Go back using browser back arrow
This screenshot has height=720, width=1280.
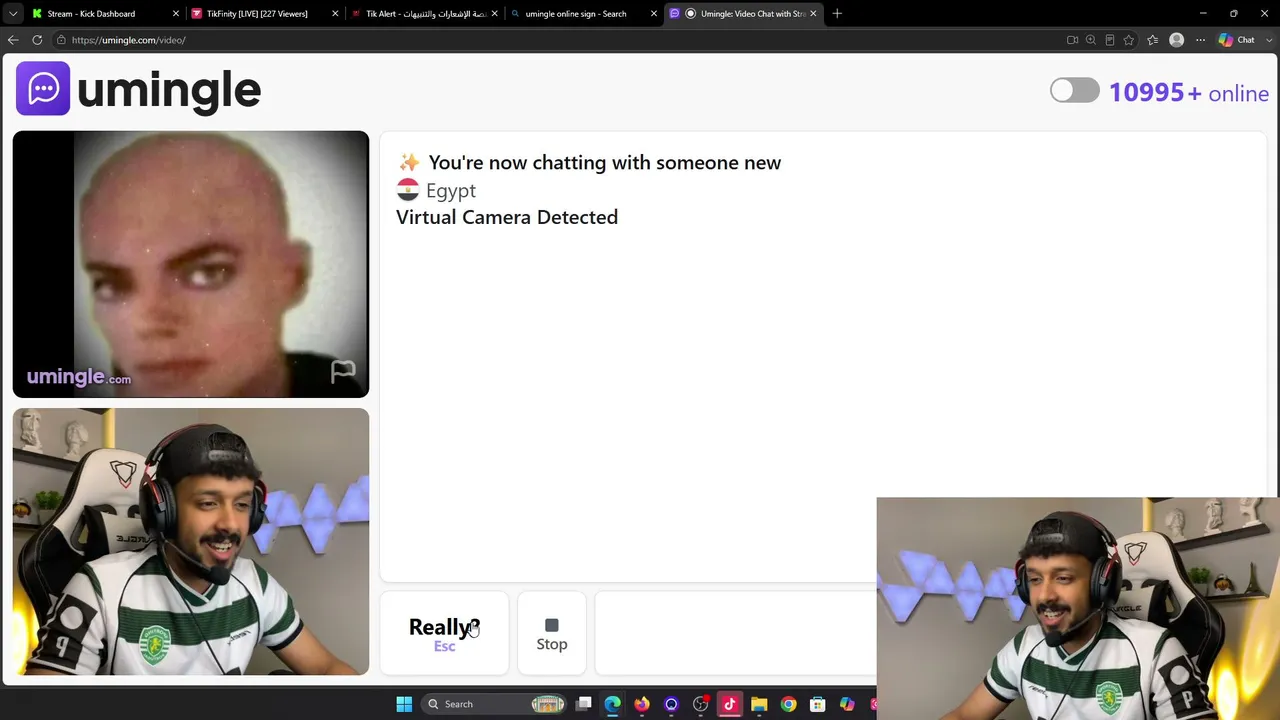13,40
